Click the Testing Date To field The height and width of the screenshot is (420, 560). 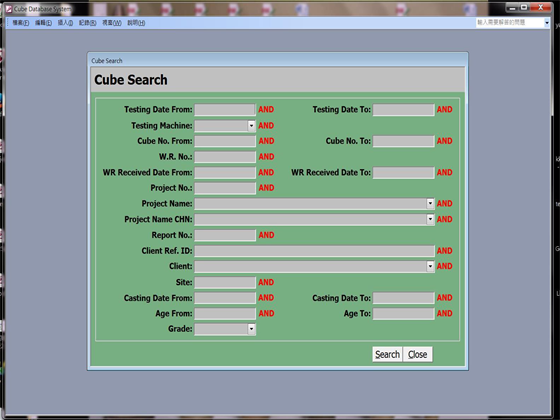tap(404, 110)
